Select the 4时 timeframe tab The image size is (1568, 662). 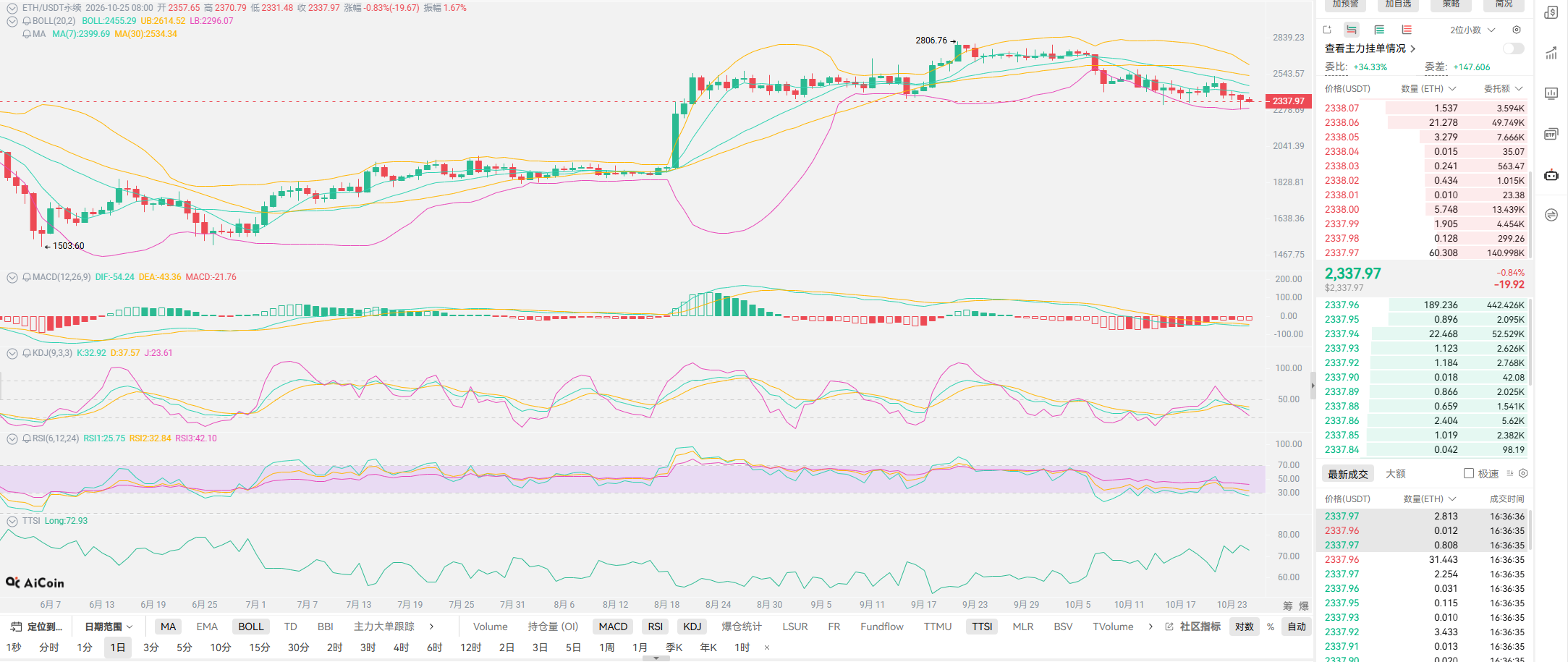point(401,648)
